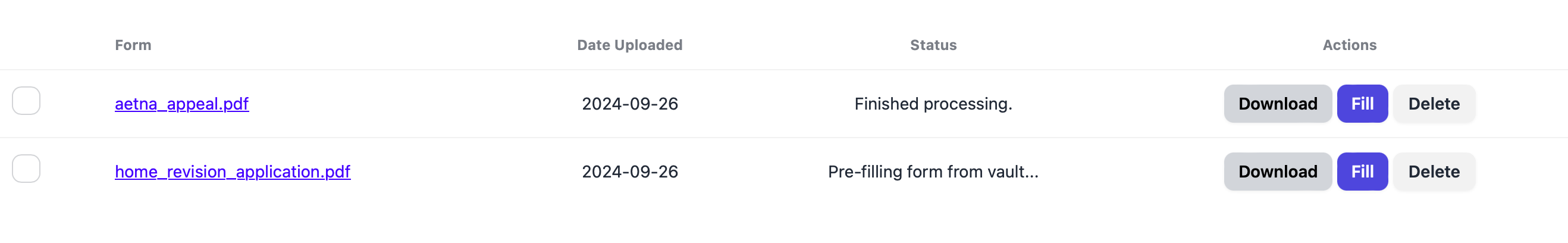Click the Actions column header
Screen dimensions: 1568x243
coord(1350,45)
